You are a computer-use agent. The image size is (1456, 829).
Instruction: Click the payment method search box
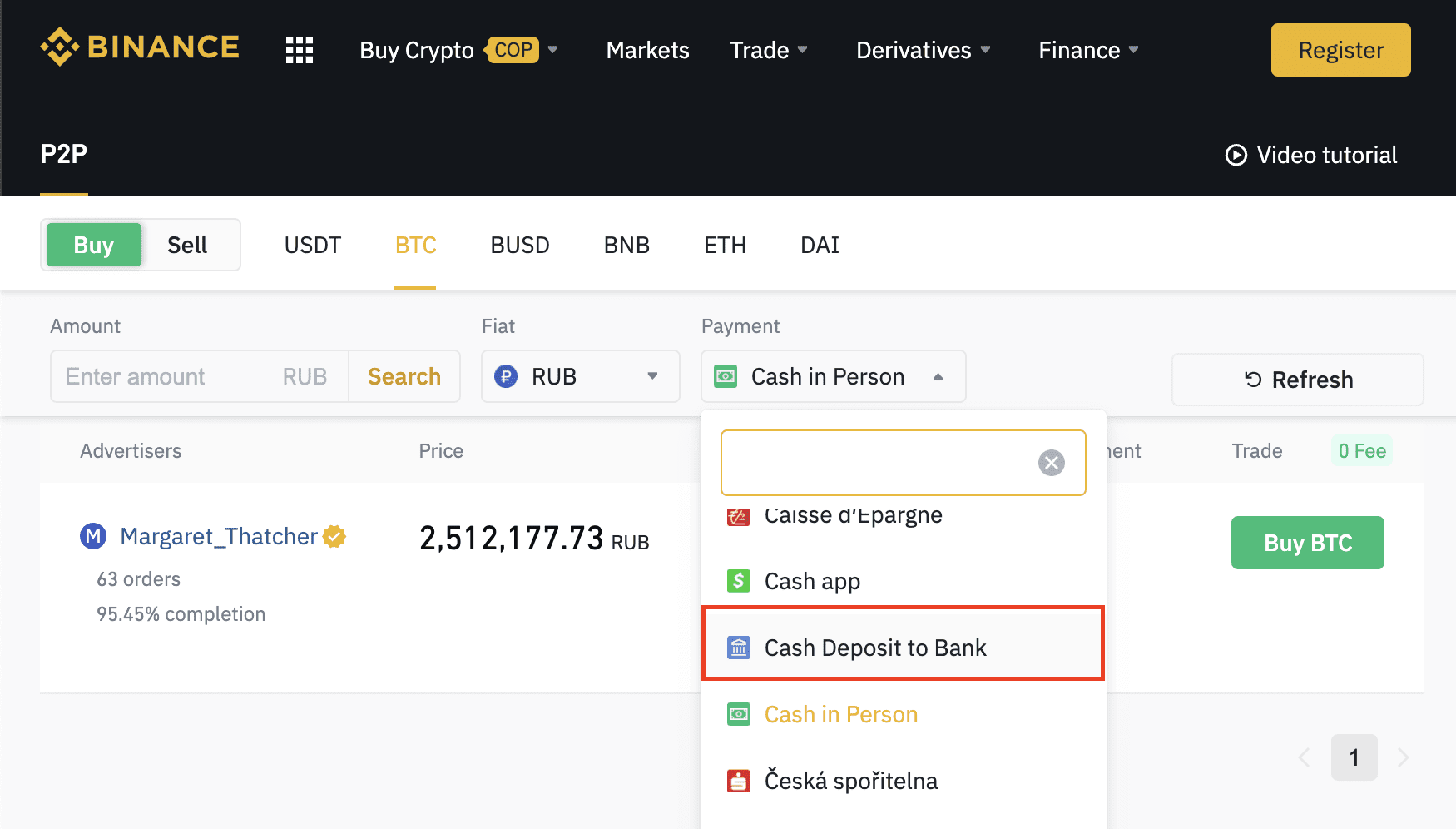904,463
